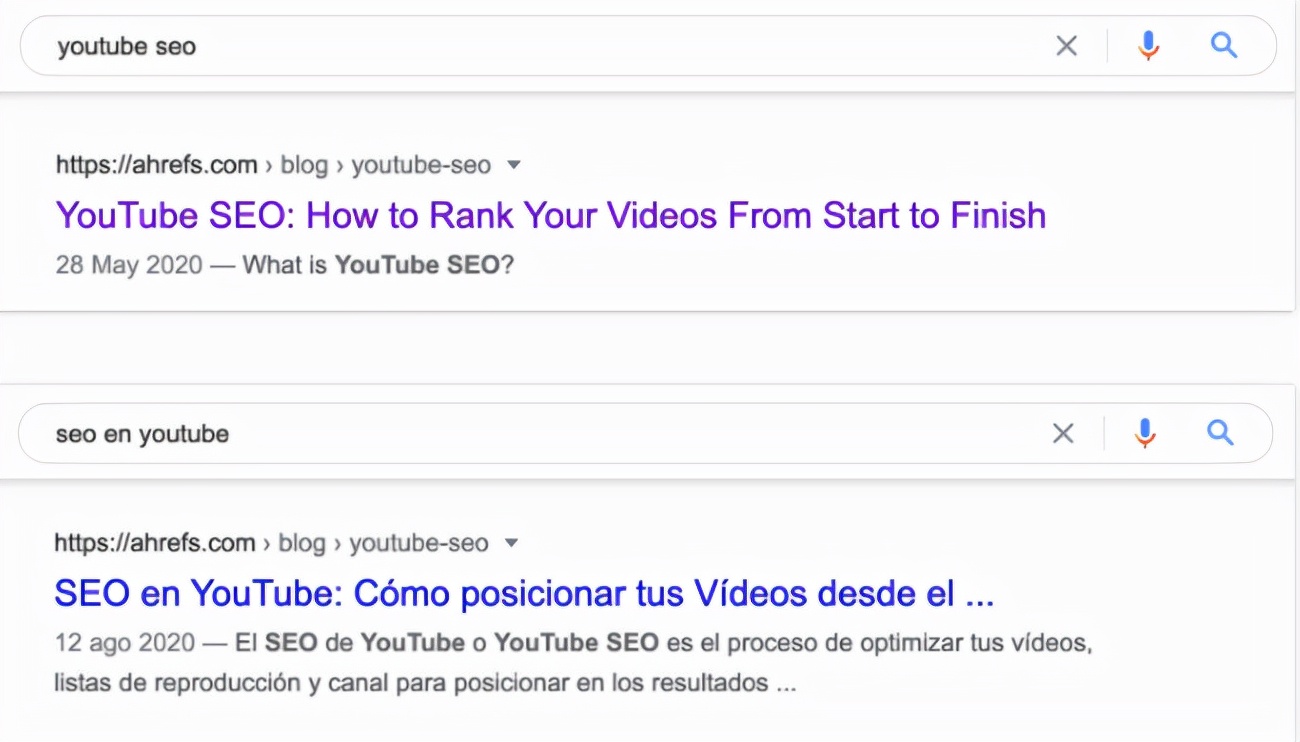
Task: Open dropdown arrow beside Spanish result URL
Action: click(x=512, y=544)
